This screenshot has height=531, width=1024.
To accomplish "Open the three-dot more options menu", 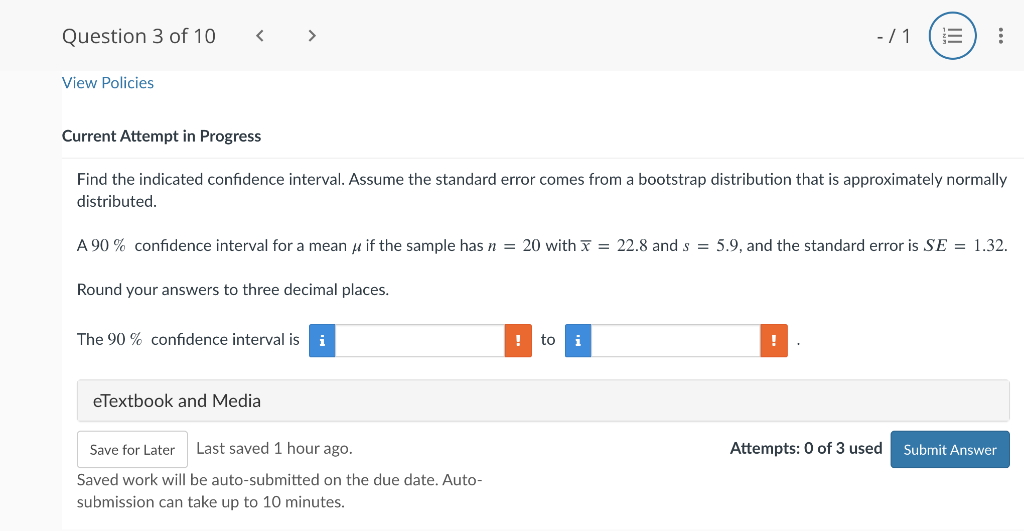I will click(1001, 37).
